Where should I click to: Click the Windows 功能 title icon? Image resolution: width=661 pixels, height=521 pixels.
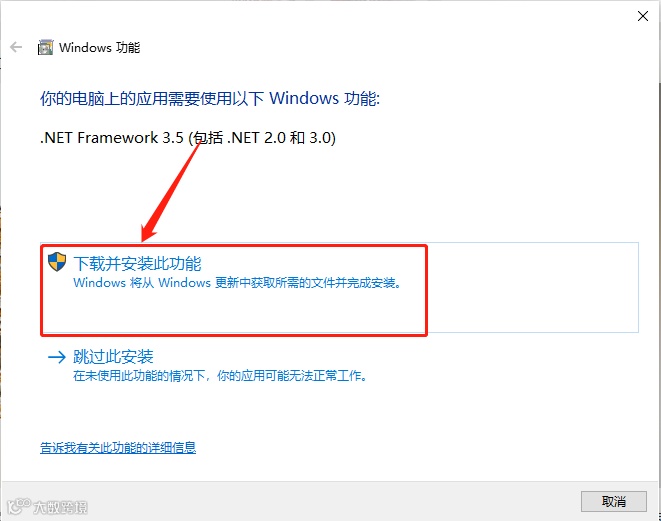pos(46,47)
